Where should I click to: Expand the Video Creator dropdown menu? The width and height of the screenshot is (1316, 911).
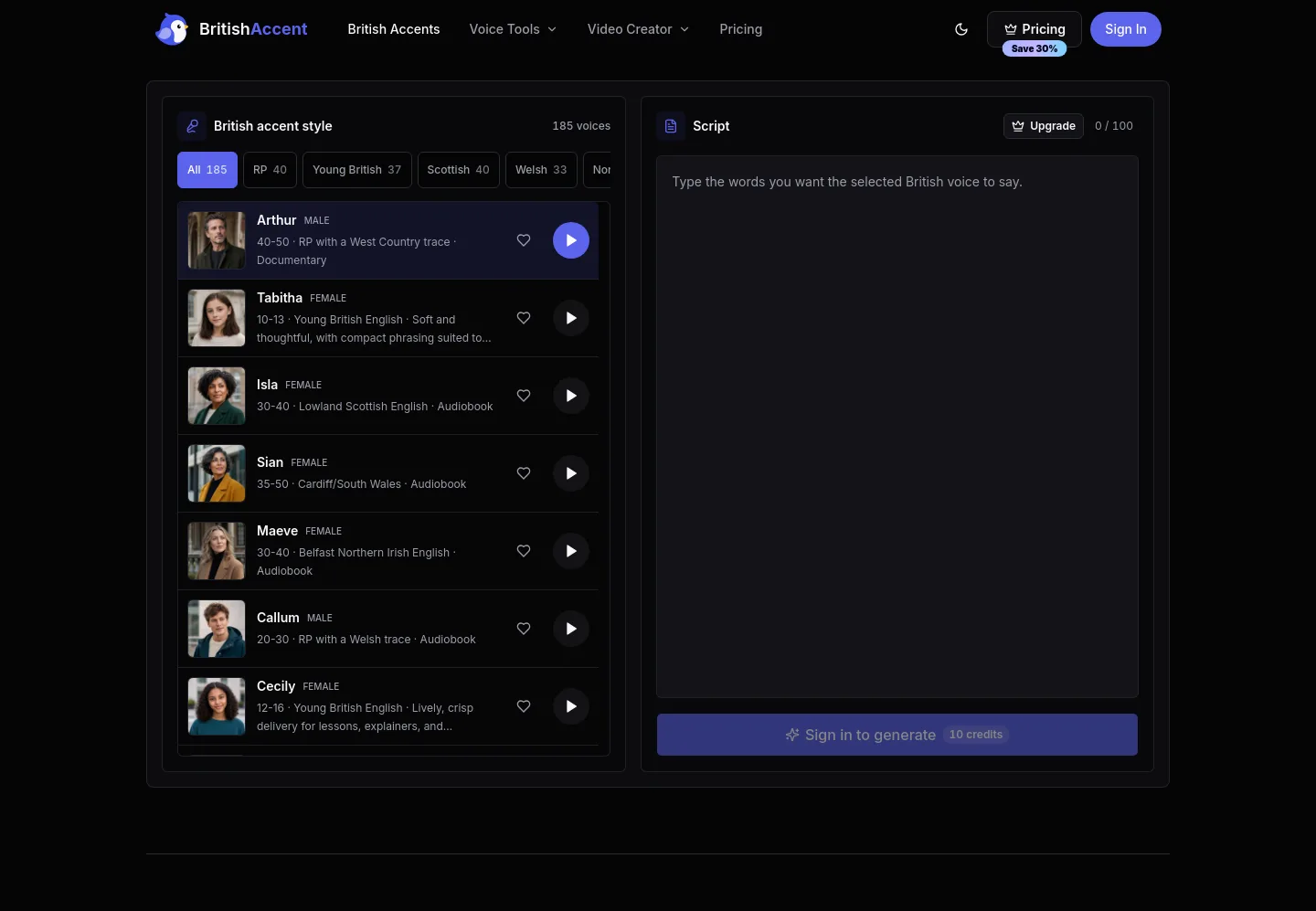coord(638,29)
